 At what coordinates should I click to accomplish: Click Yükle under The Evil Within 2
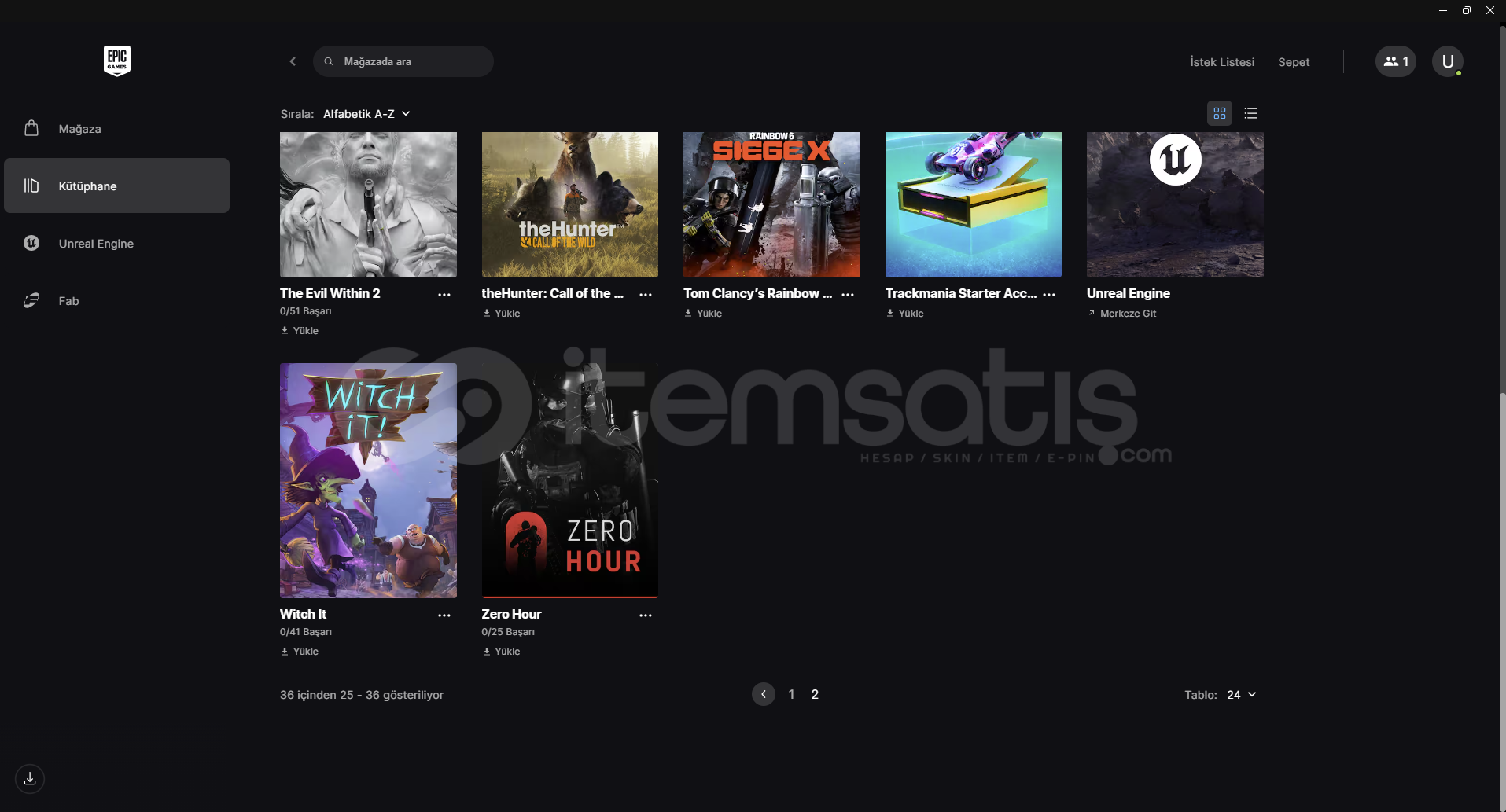(x=300, y=331)
